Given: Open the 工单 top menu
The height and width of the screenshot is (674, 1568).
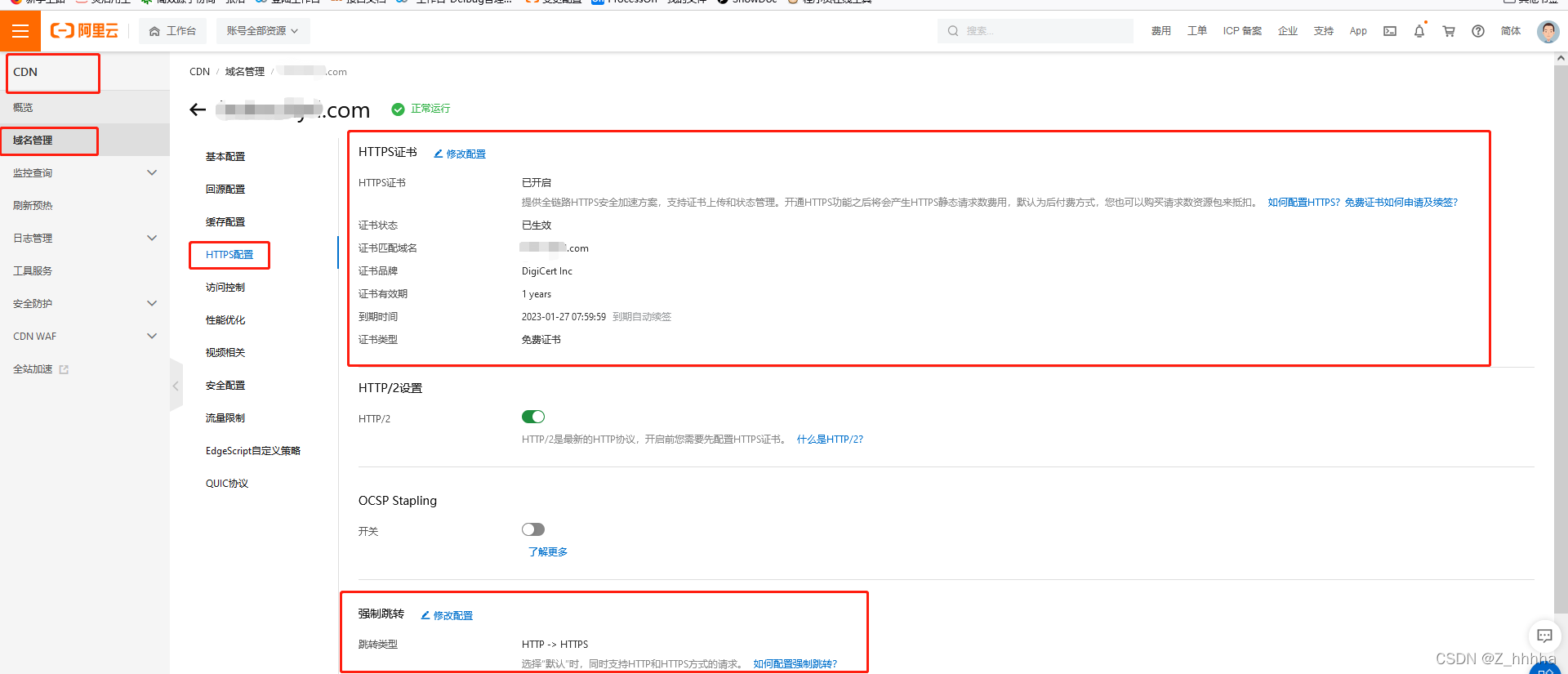Looking at the screenshot, I should point(1197,31).
